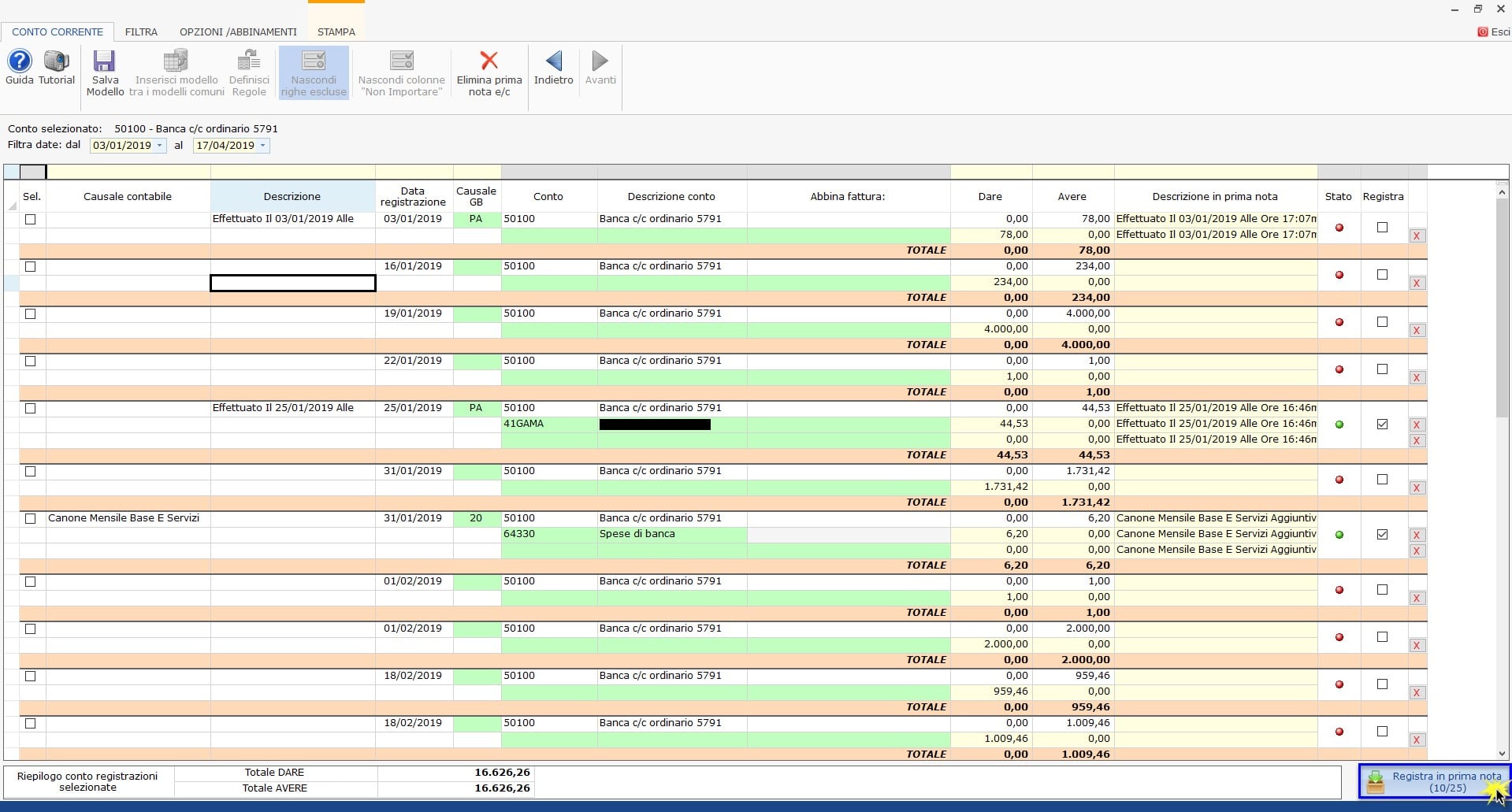Enable Registra checkbox for 16/01/2019 entry
The height and width of the screenshot is (812, 1512).
[x=1382, y=275]
